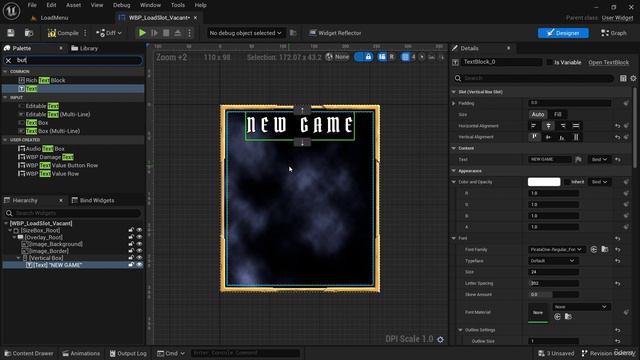The height and width of the screenshot is (360, 640).
Task: Collapse the Vertical Box hierarchy node
Action: [x=18, y=258]
